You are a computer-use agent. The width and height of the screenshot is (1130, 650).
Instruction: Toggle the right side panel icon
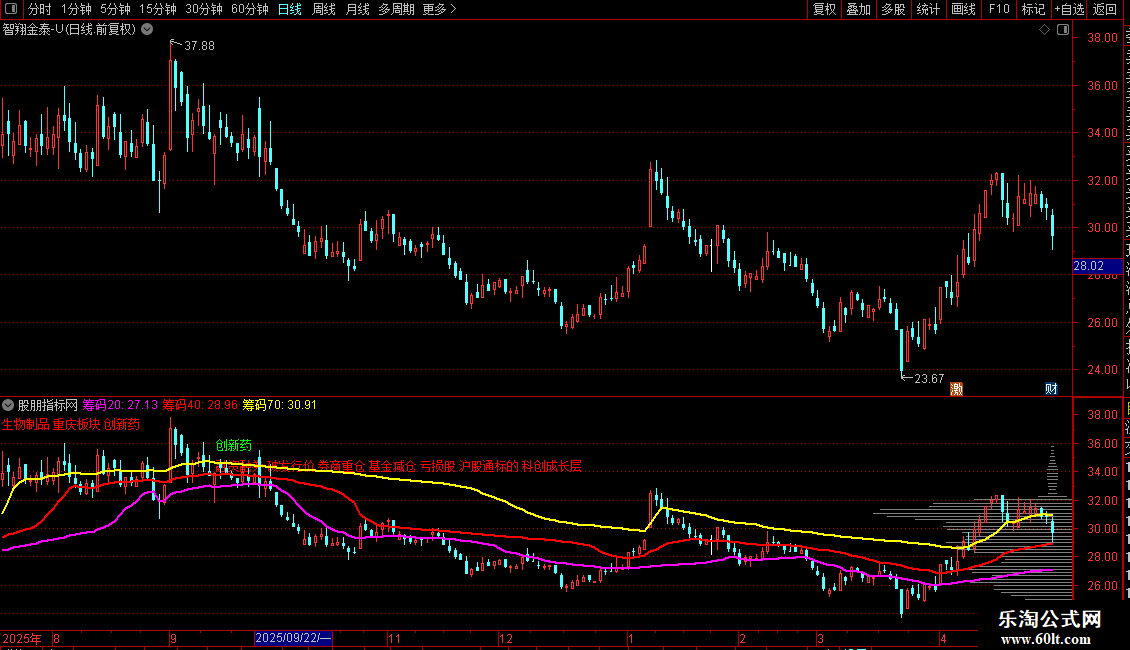1063,30
